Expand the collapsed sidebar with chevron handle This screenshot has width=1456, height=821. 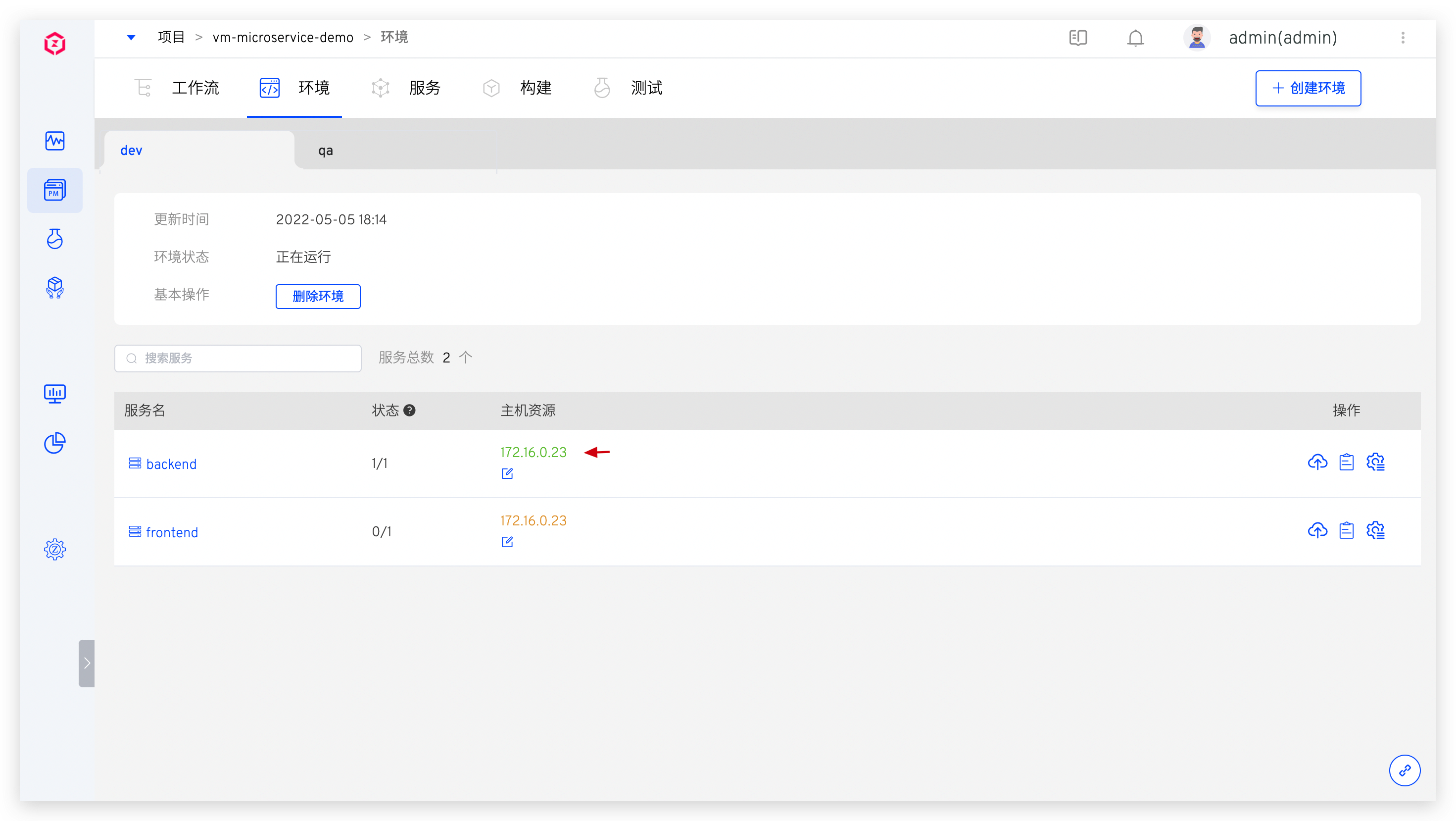click(x=87, y=663)
